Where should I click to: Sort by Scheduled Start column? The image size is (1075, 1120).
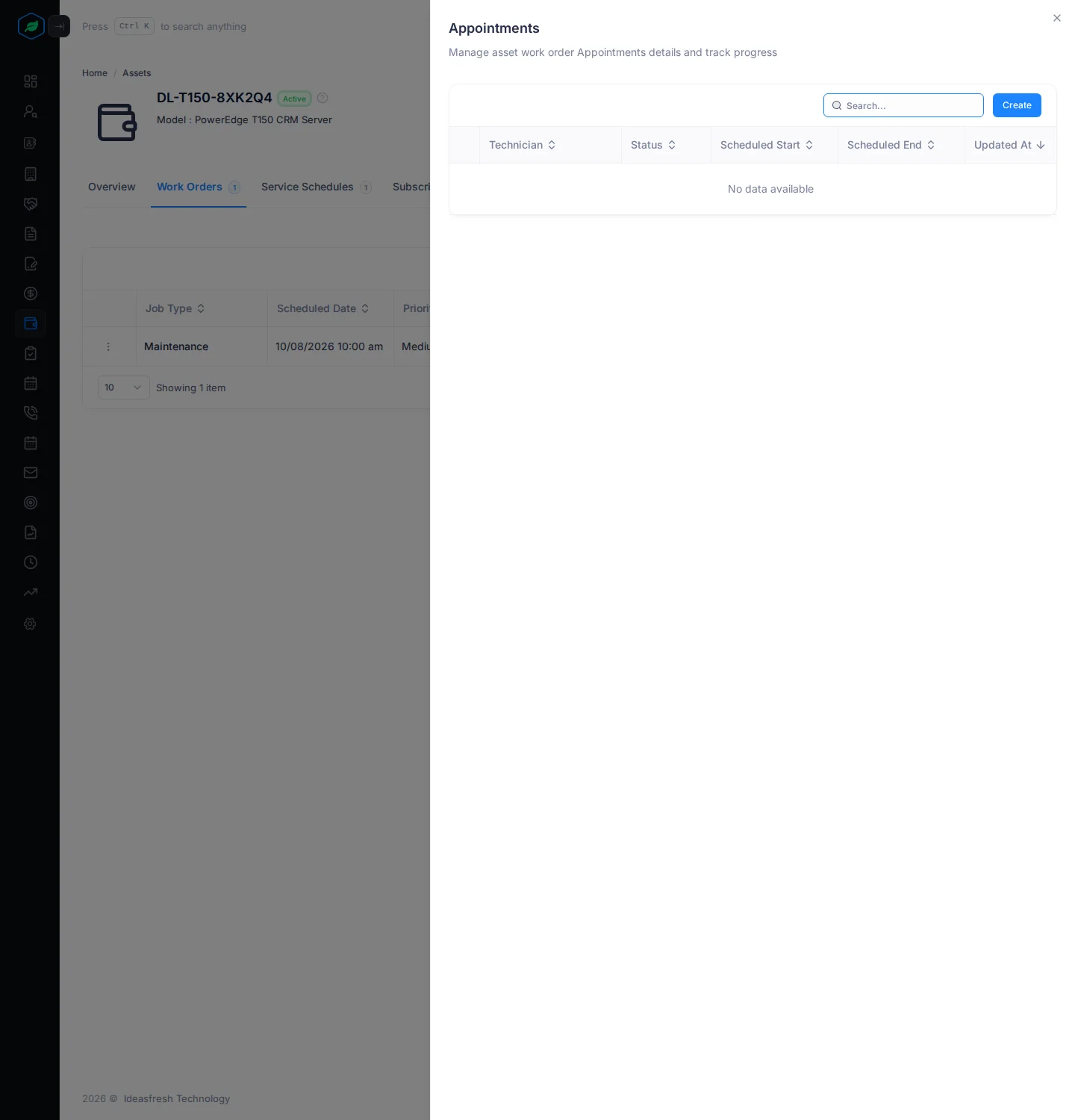pyautogui.click(x=767, y=145)
